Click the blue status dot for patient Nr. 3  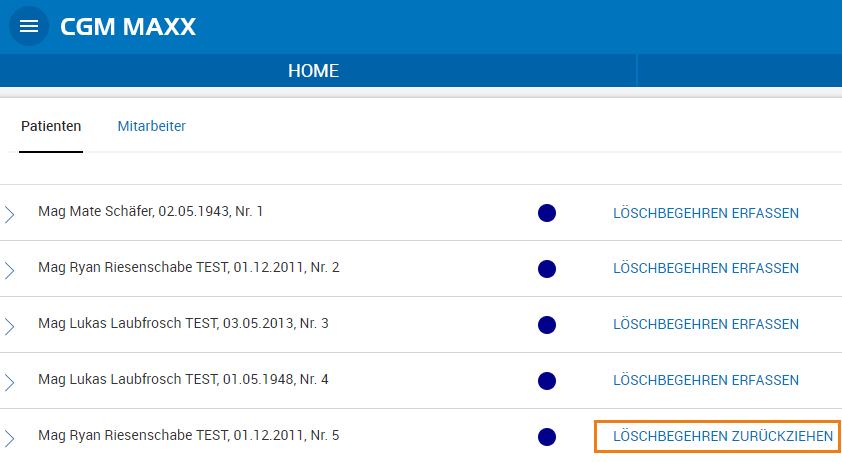point(546,325)
